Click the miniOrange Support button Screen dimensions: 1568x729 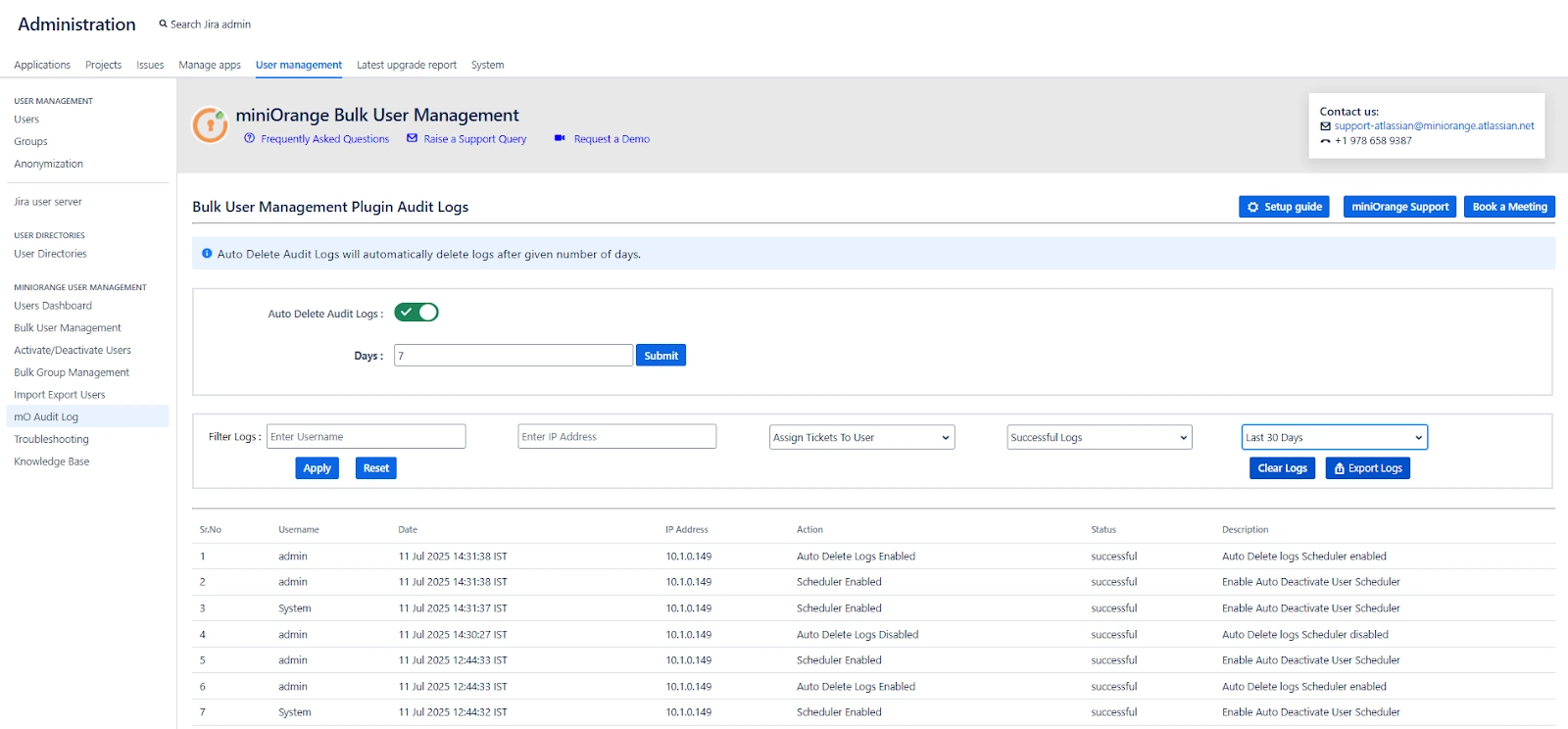click(1399, 207)
